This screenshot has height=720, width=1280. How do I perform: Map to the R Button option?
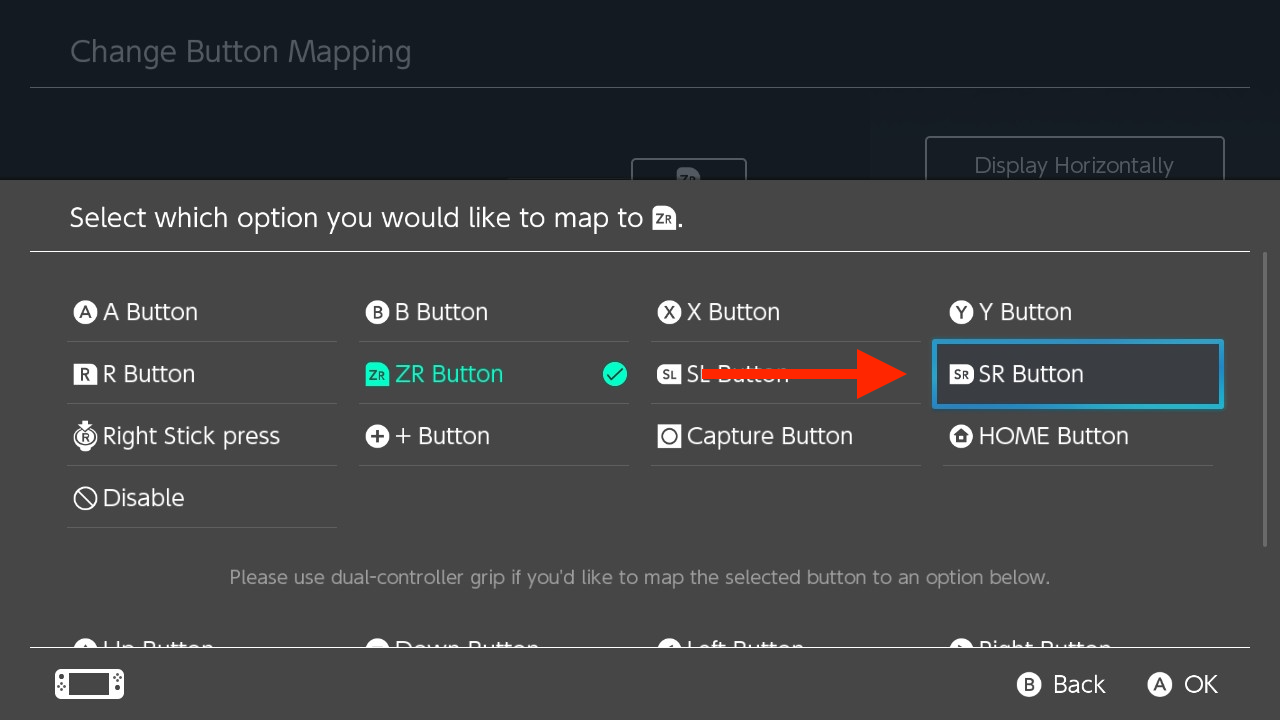pyautogui.click(x=201, y=374)
